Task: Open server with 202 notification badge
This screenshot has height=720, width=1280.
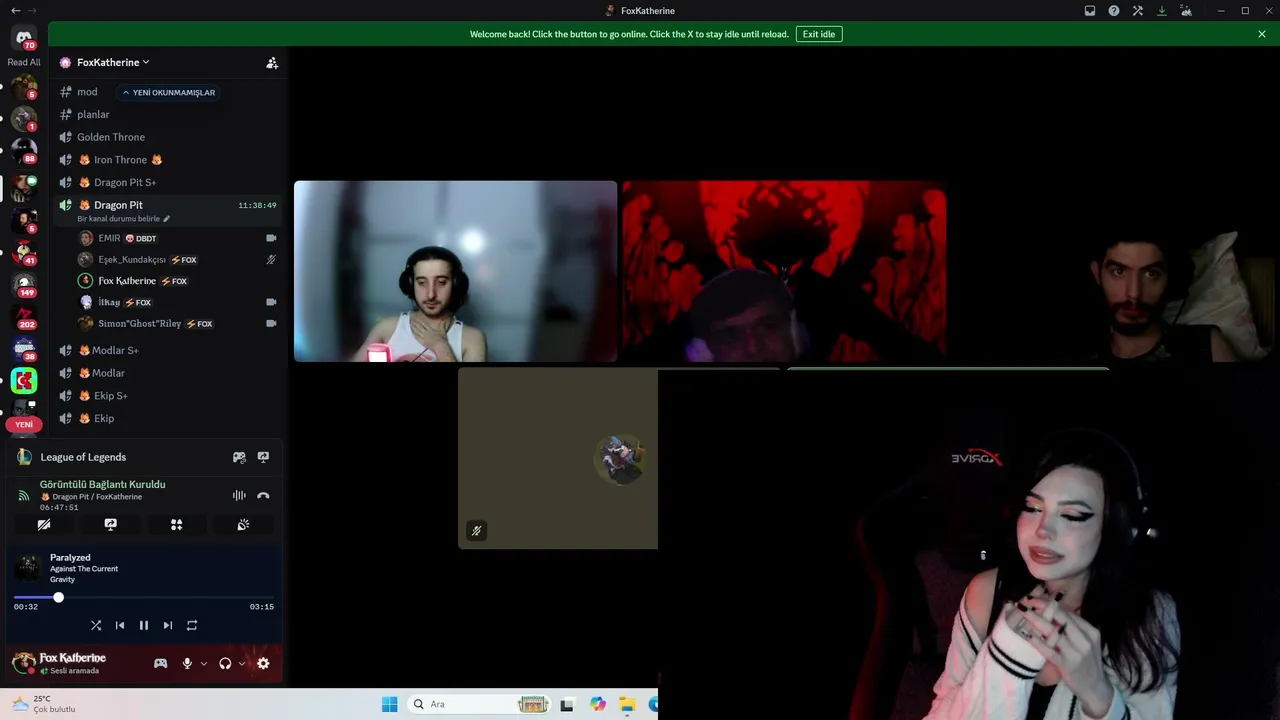Action: click(24, 316)
